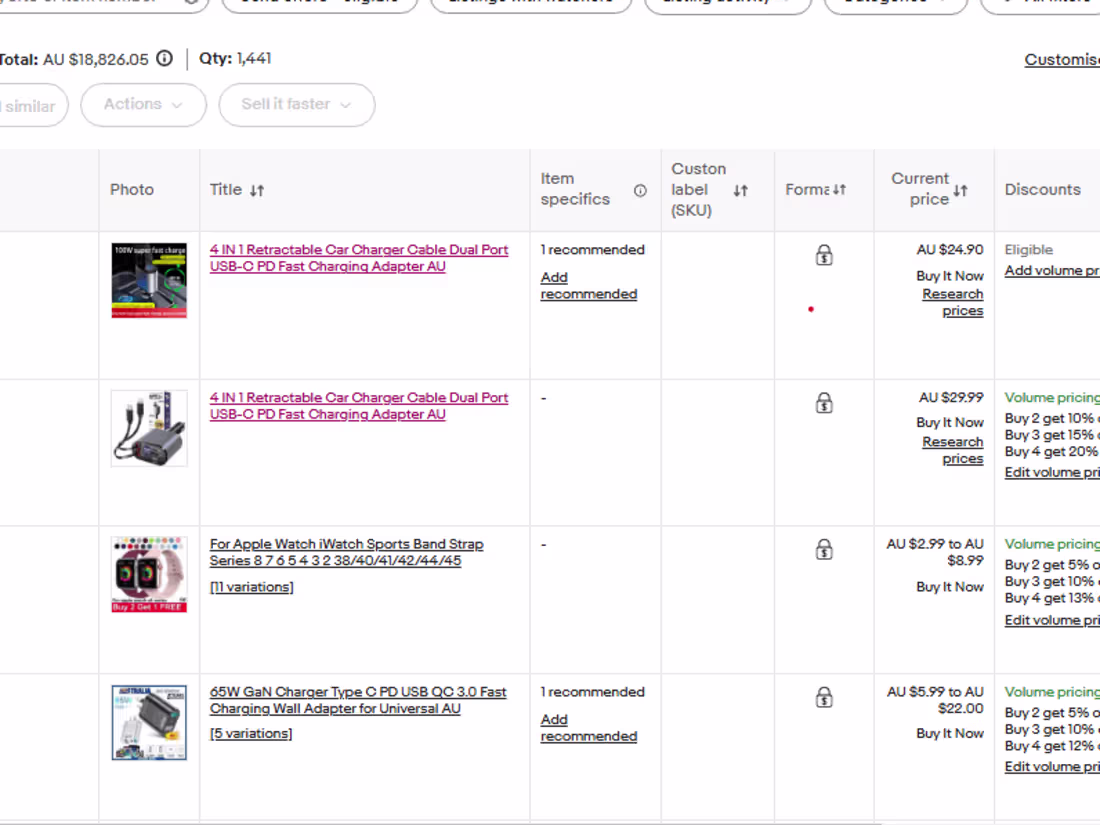Click the padlock Format icon on first listing
This screenshot has height=825, width=1100.
coord(824,255)
